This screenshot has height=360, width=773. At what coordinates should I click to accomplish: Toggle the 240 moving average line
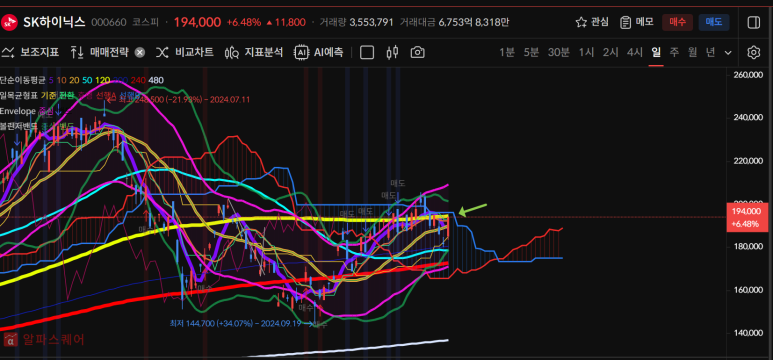coord(139,80)
